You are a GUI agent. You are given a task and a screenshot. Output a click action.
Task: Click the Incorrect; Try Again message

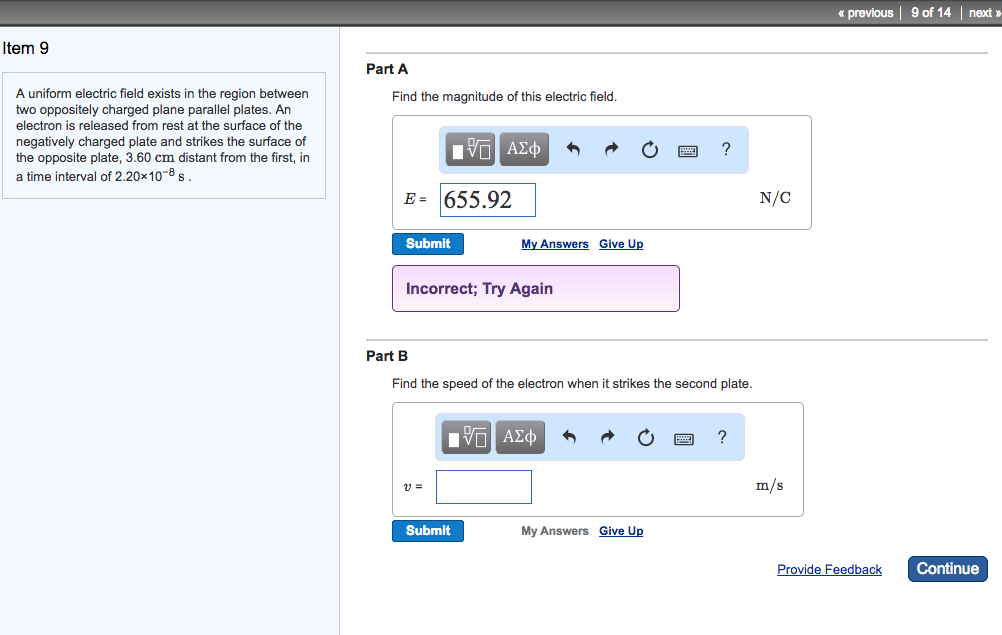pyautogui.click(x=536, y=289)
